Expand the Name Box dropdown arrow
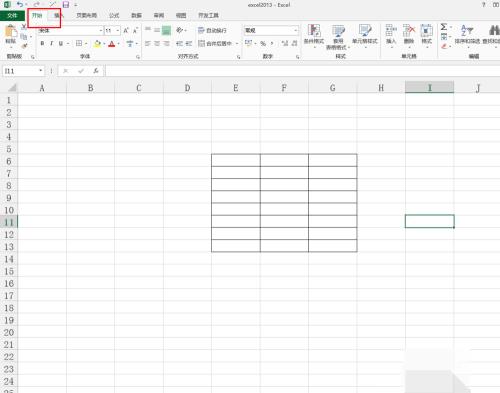The width and height of the screenshot is (500, 393). (x=40, y=71)
